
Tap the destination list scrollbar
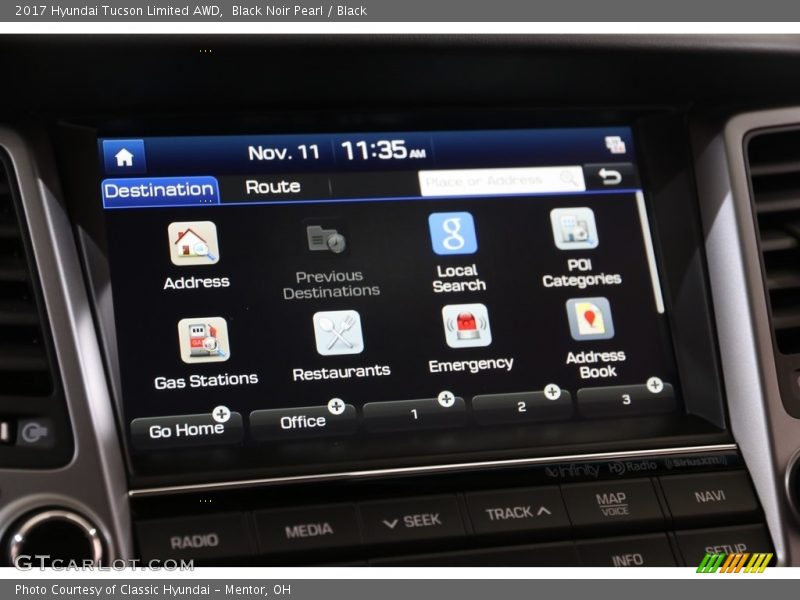pos(652,253)
